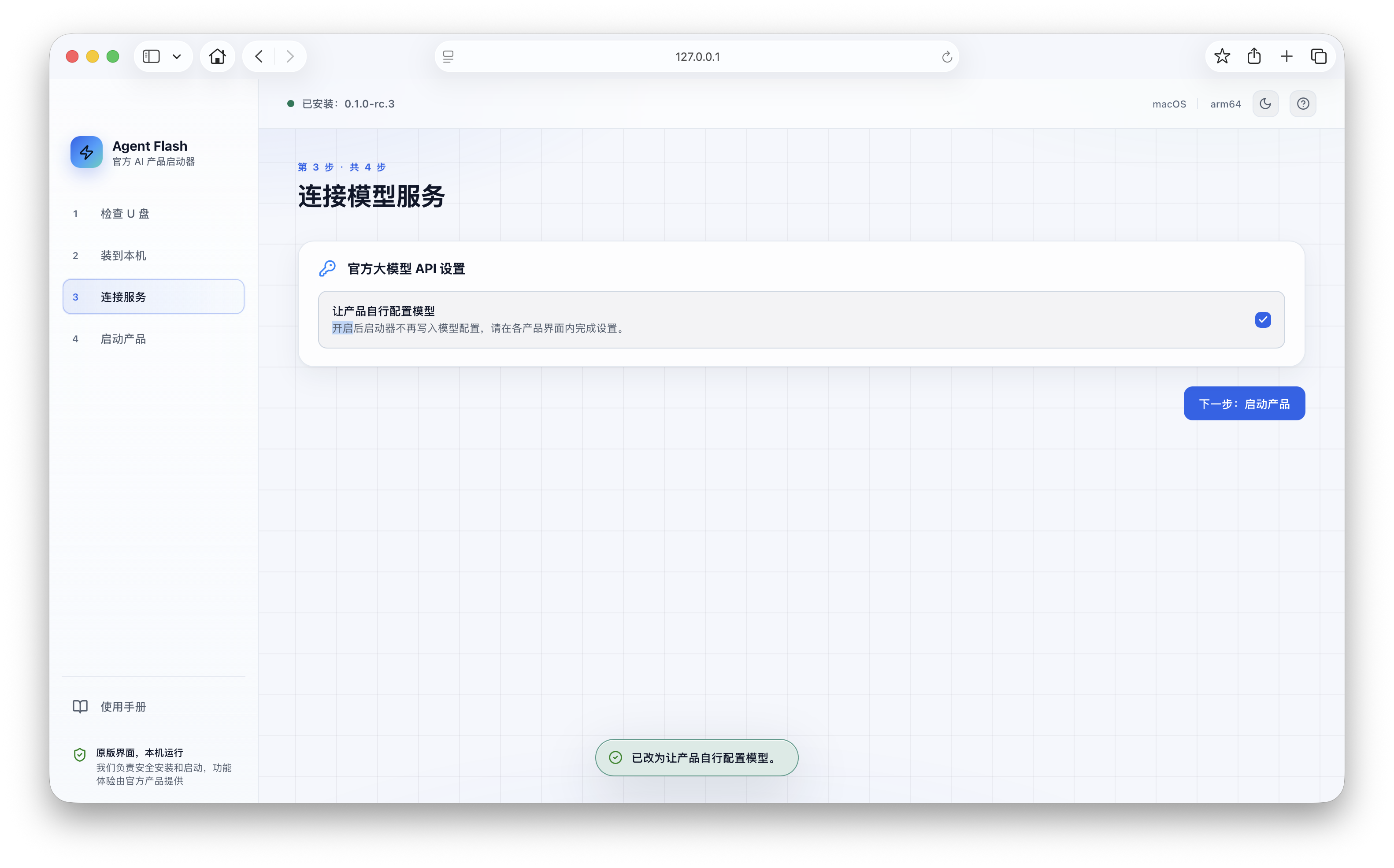Select step 3 连接服务
This screenshot has width=1394, height=868.
click(x=153, y=297)
